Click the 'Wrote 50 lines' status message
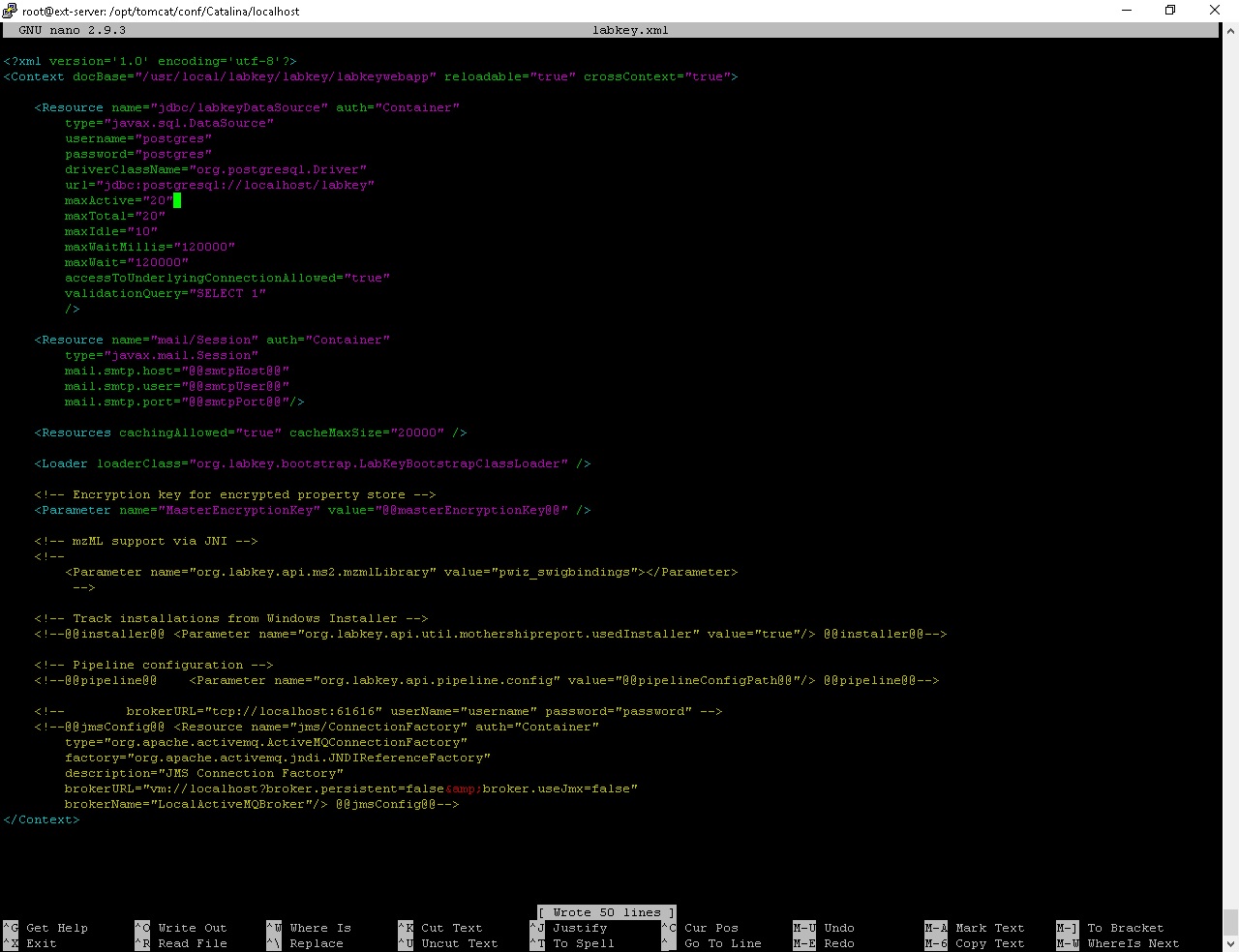Viewport: 1239px width, 952px height. (607, 912)
